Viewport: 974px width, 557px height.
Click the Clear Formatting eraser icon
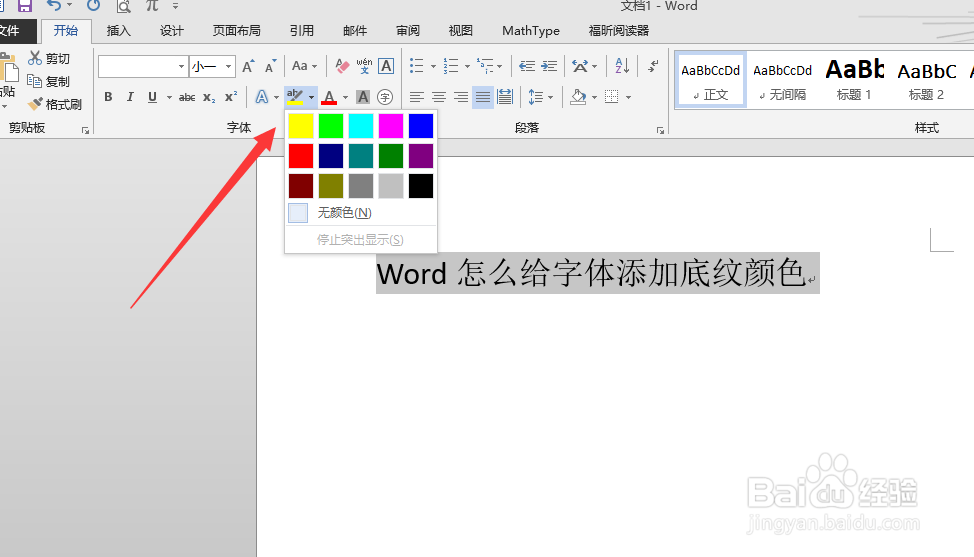click(342, 66)
